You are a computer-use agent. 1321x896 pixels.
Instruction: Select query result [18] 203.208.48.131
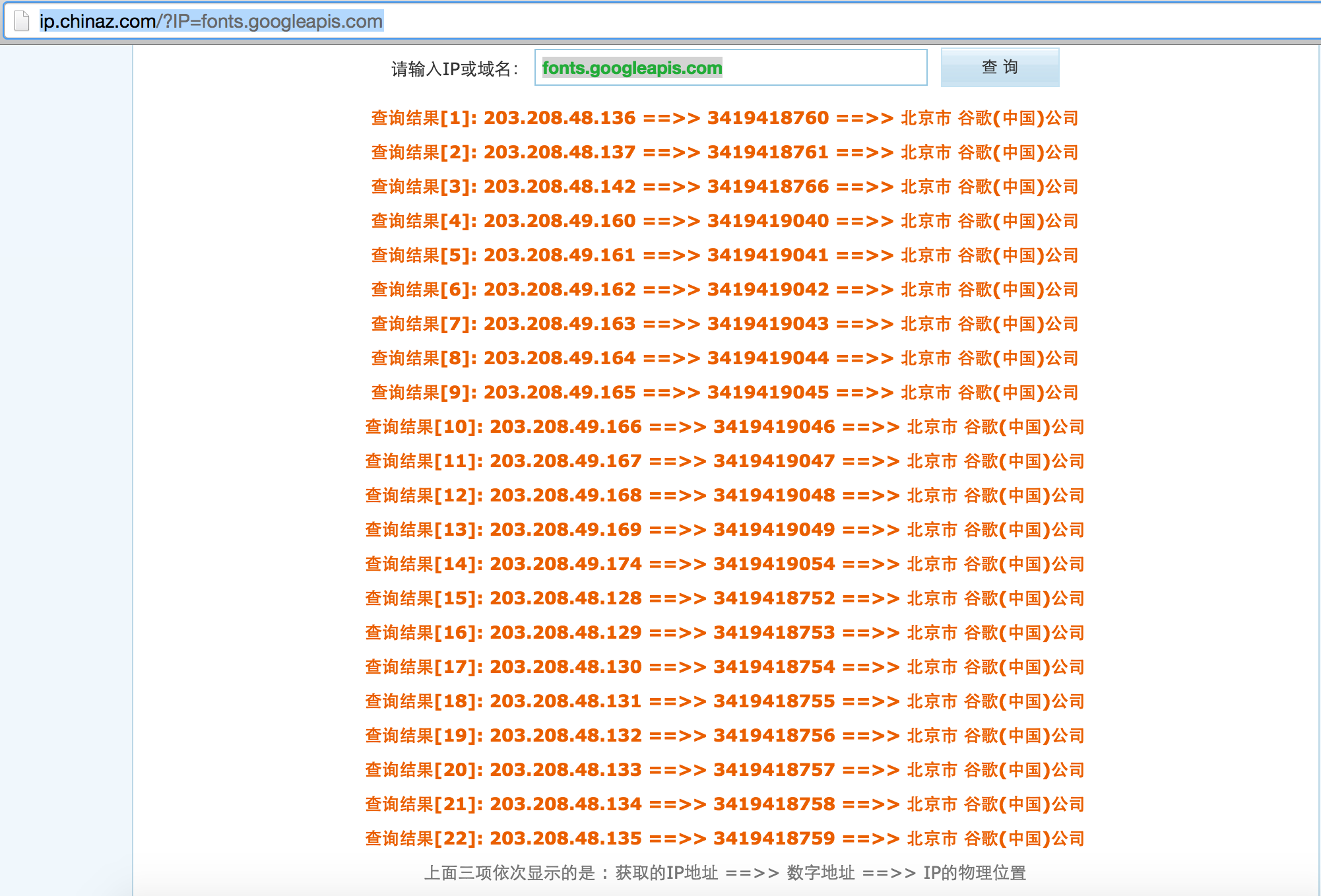click(x=725, y=701)
